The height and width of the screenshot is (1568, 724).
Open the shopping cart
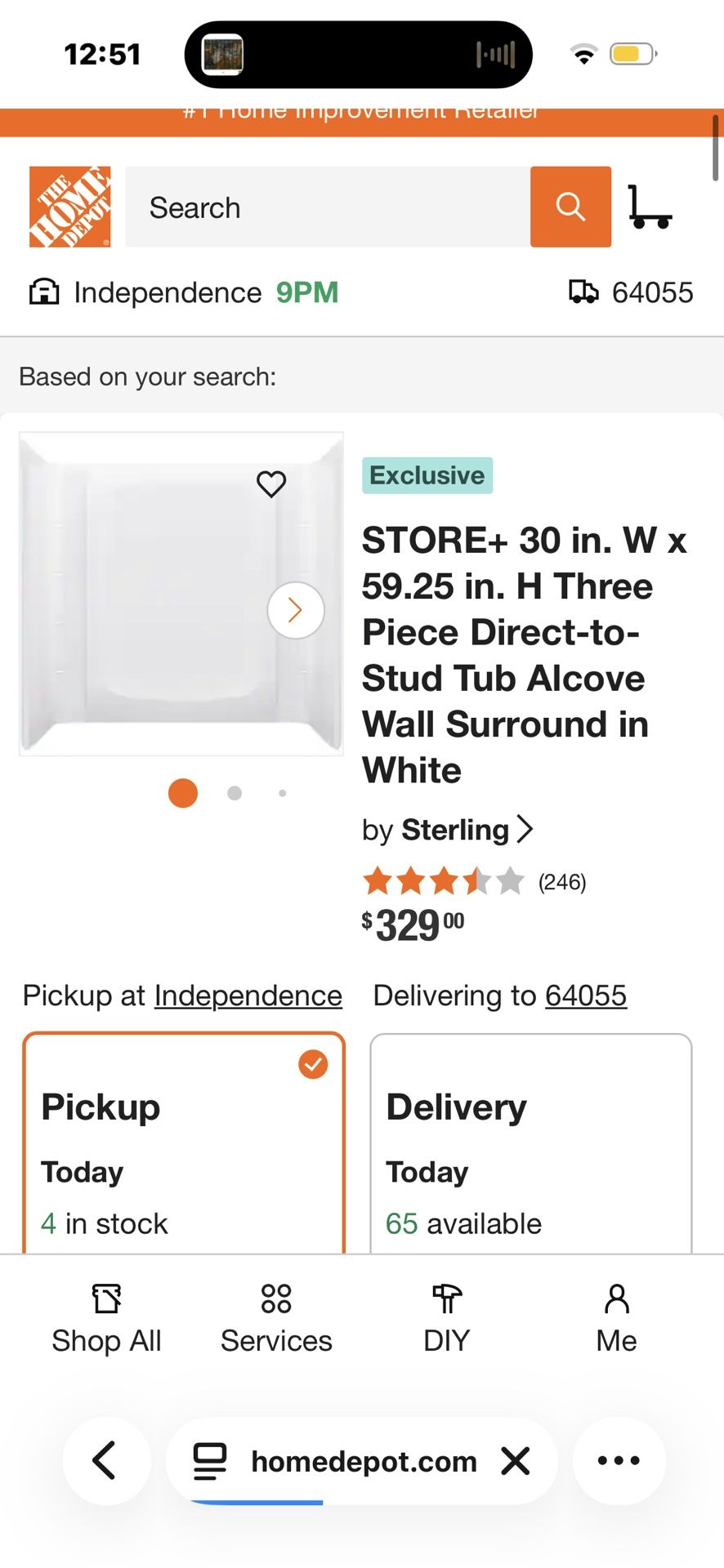point(650,207)
